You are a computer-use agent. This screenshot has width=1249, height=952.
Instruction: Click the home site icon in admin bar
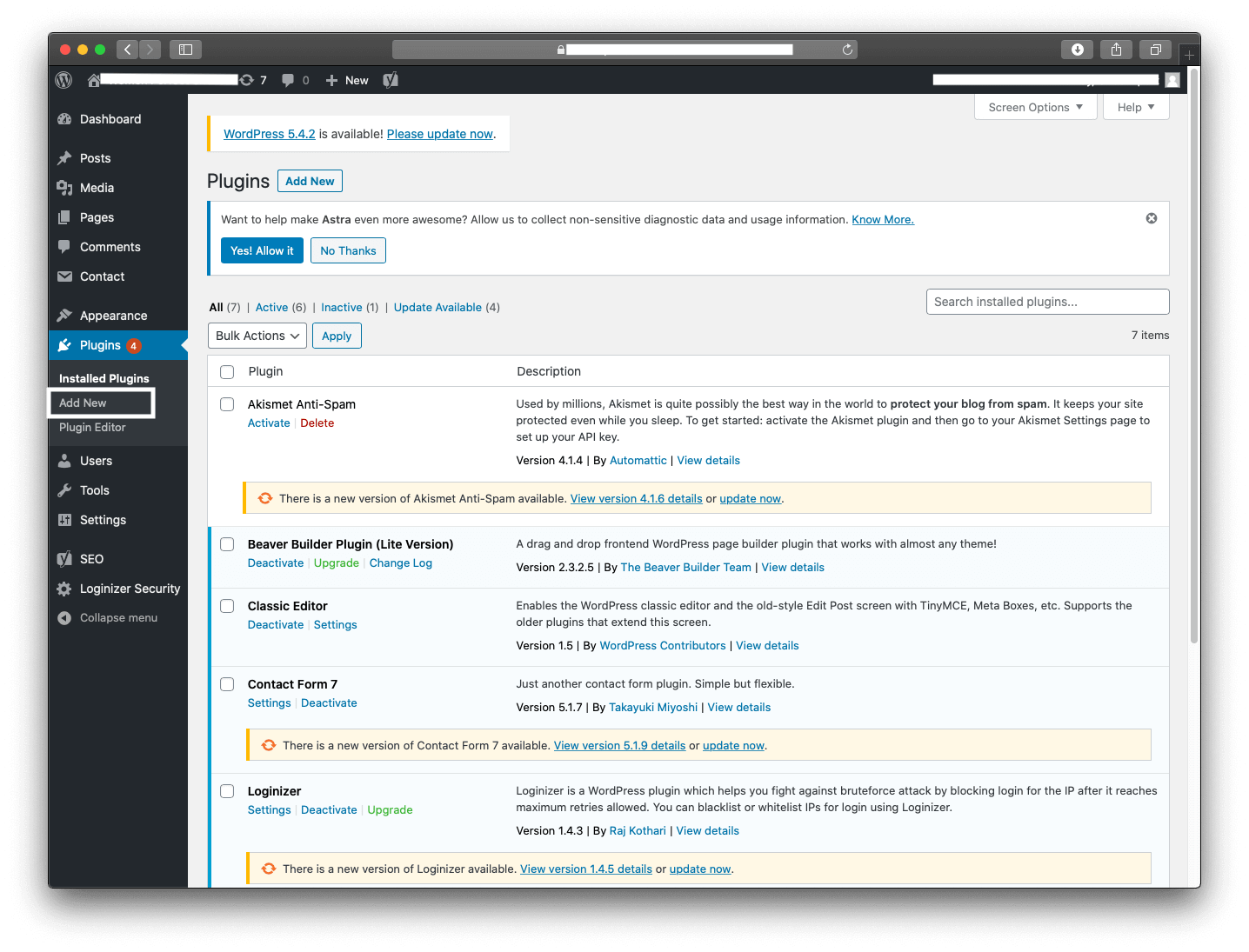point(93,80)
